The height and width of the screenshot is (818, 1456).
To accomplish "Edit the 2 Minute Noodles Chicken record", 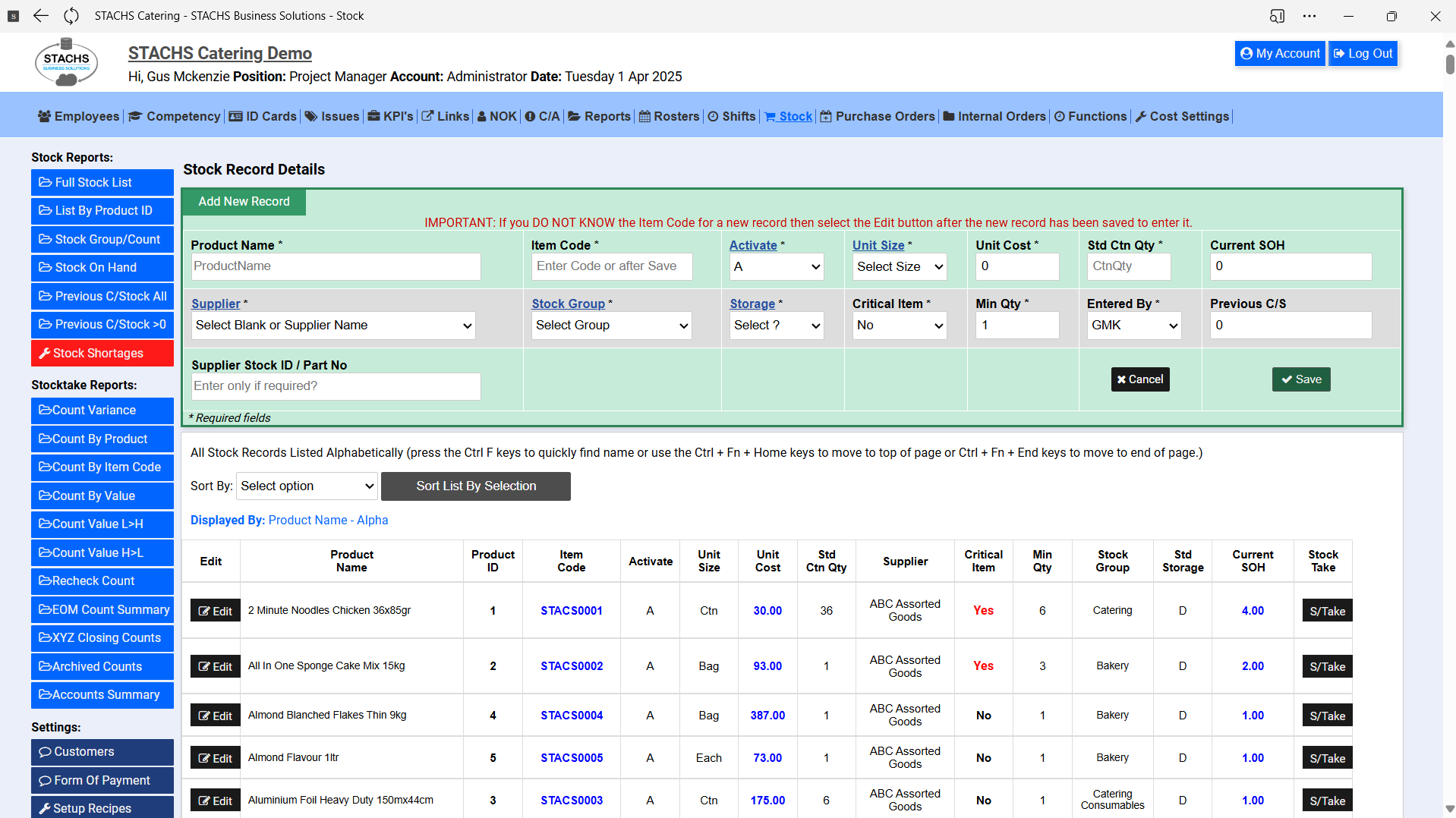I will coord(216,611).
